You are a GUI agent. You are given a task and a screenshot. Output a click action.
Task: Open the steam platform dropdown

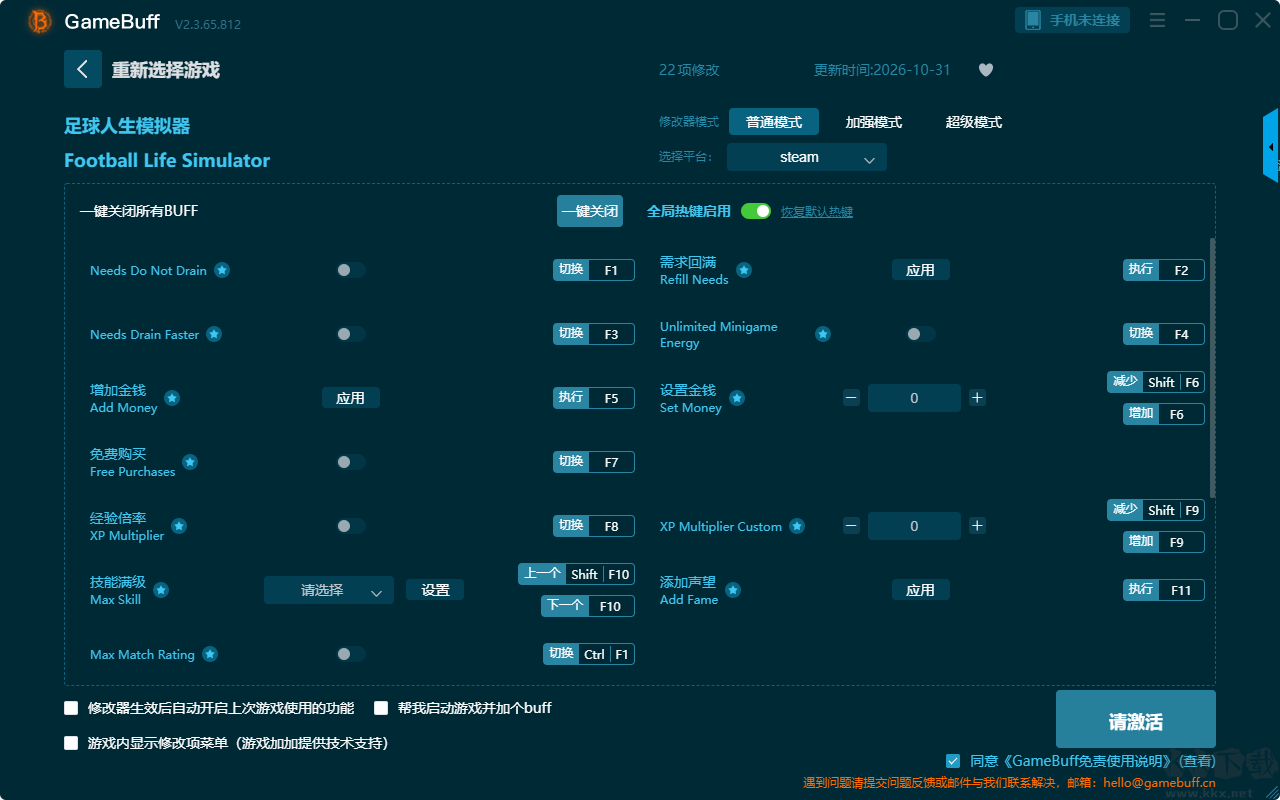[807, 157]
